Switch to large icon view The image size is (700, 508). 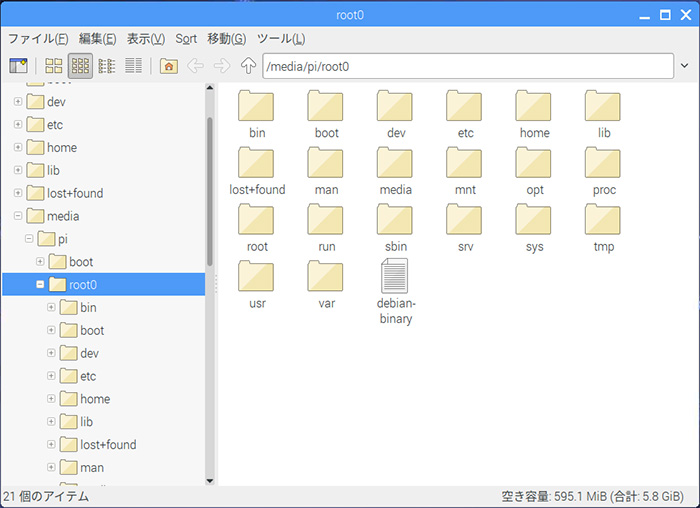(54, 66)
